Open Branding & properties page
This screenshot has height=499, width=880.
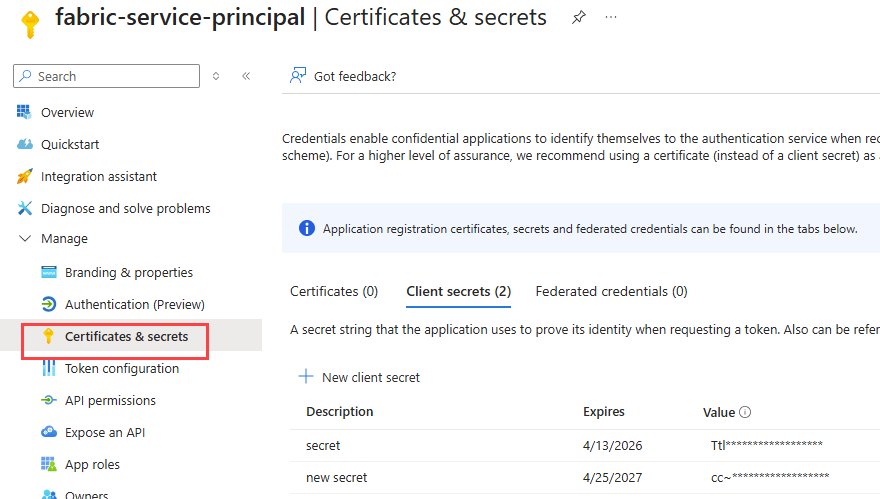(x=128, y=272)
